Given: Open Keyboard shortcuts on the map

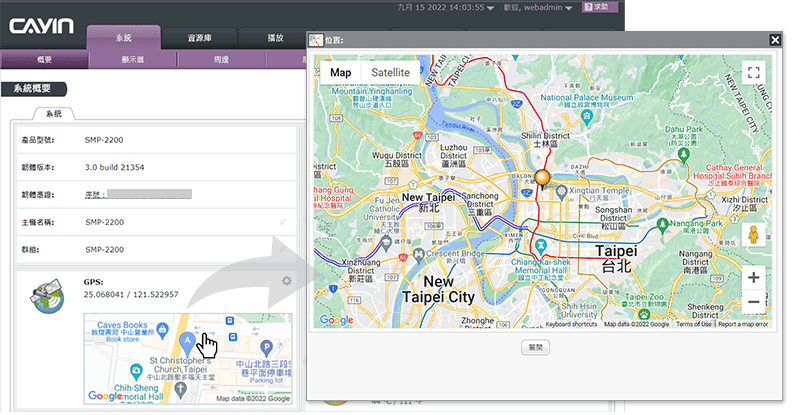Looking at the screenshot, I should pyautogui.click(x=571, y=324).
